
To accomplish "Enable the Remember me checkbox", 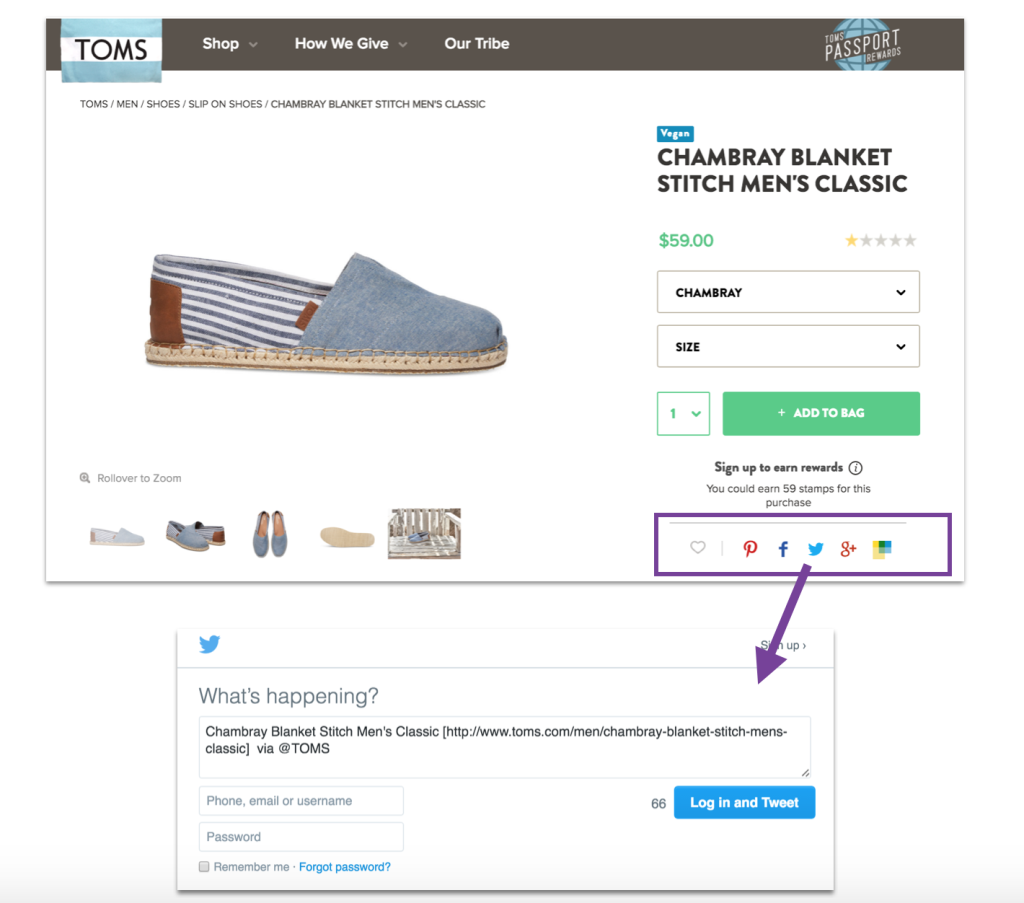I will click(204, 867).
